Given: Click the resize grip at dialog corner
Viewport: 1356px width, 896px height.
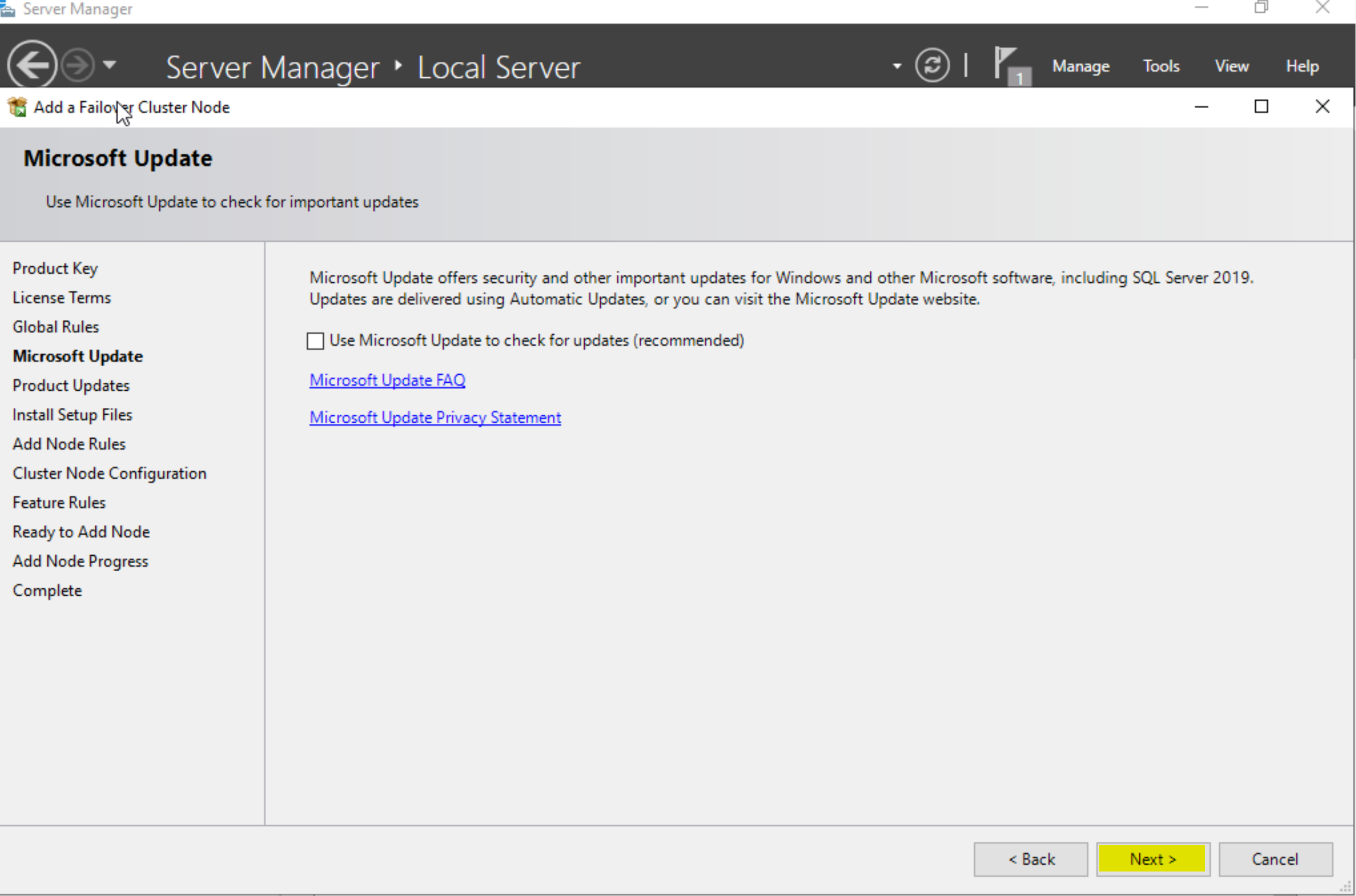Looking at the screenshot, I should point(1345,887).
